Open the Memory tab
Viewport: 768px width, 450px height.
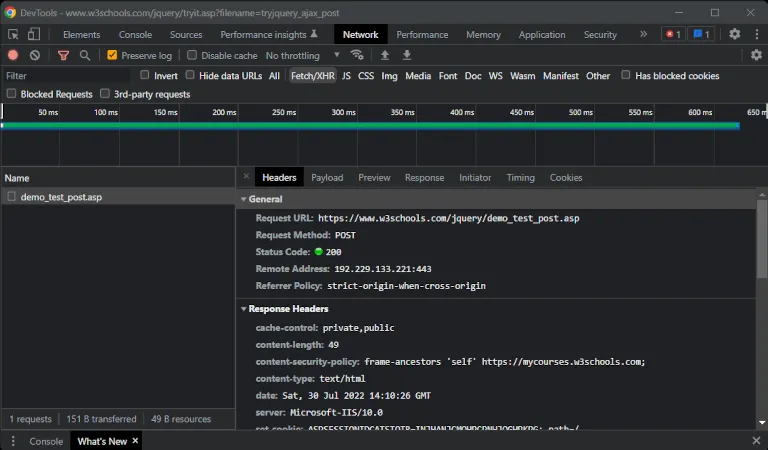(x=483, y=34)
